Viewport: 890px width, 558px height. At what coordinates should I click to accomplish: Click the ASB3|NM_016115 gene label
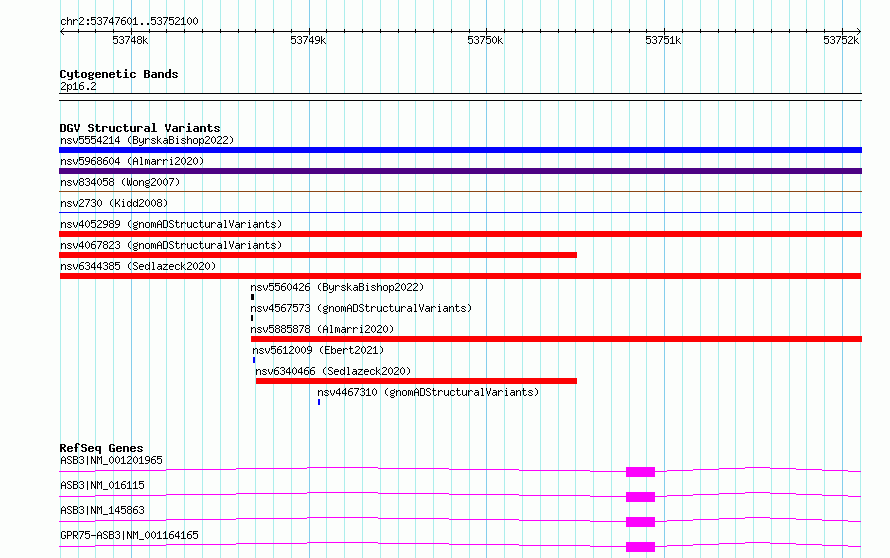[x=102, y=485]
